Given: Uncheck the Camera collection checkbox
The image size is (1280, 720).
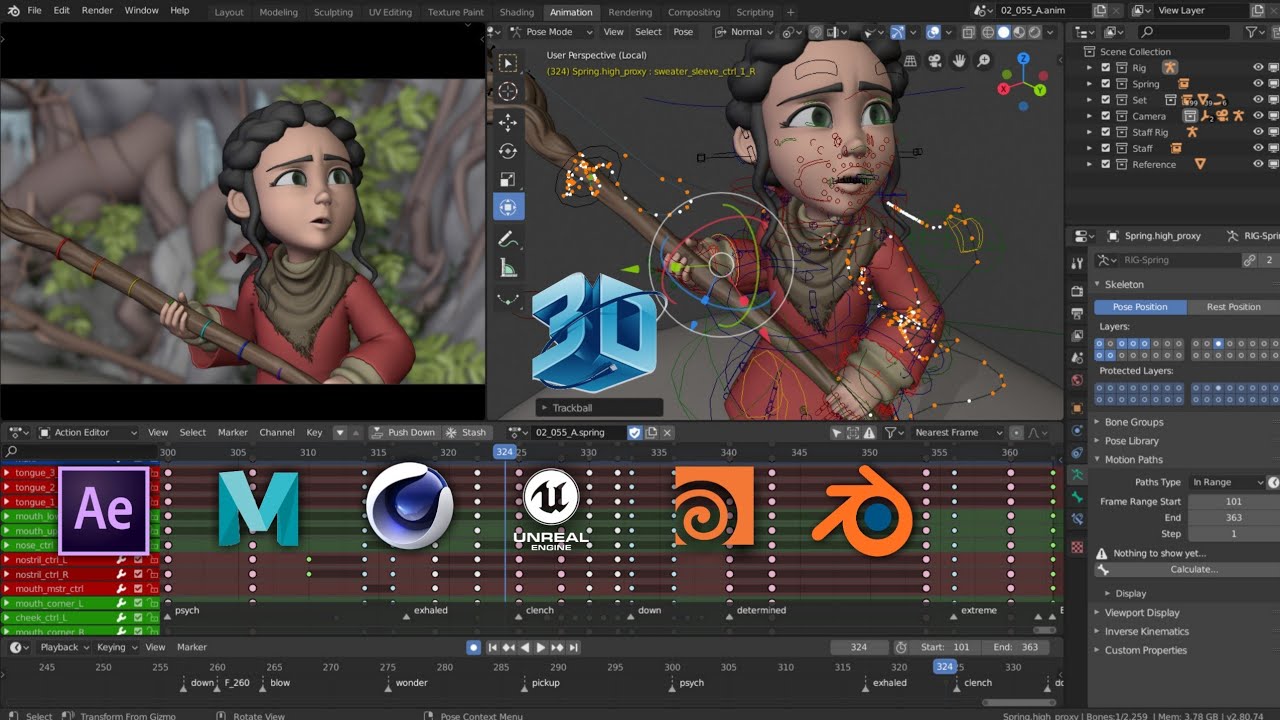Looking at the screenshot, I should click(x=1106, y=116).
